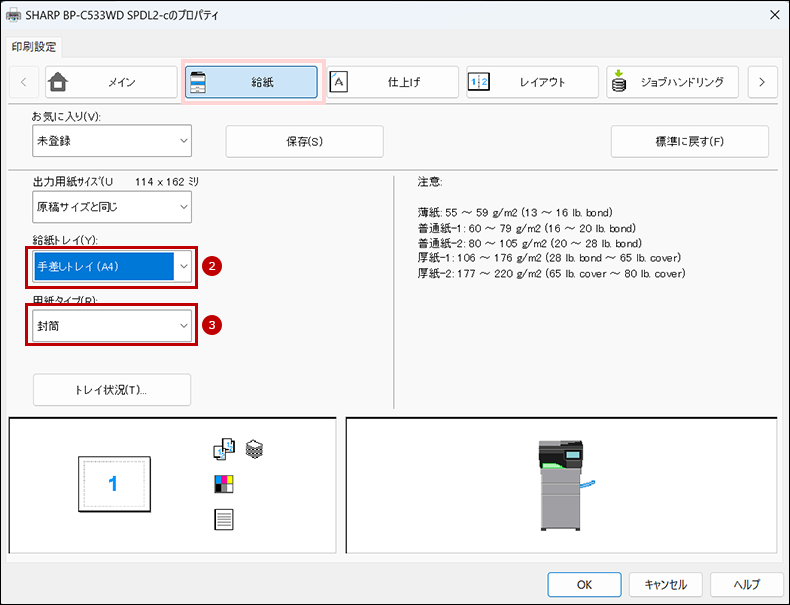Click the duplex printing icon in preview
The width and height of the screenshot is (790, 605).
point(223,451)
